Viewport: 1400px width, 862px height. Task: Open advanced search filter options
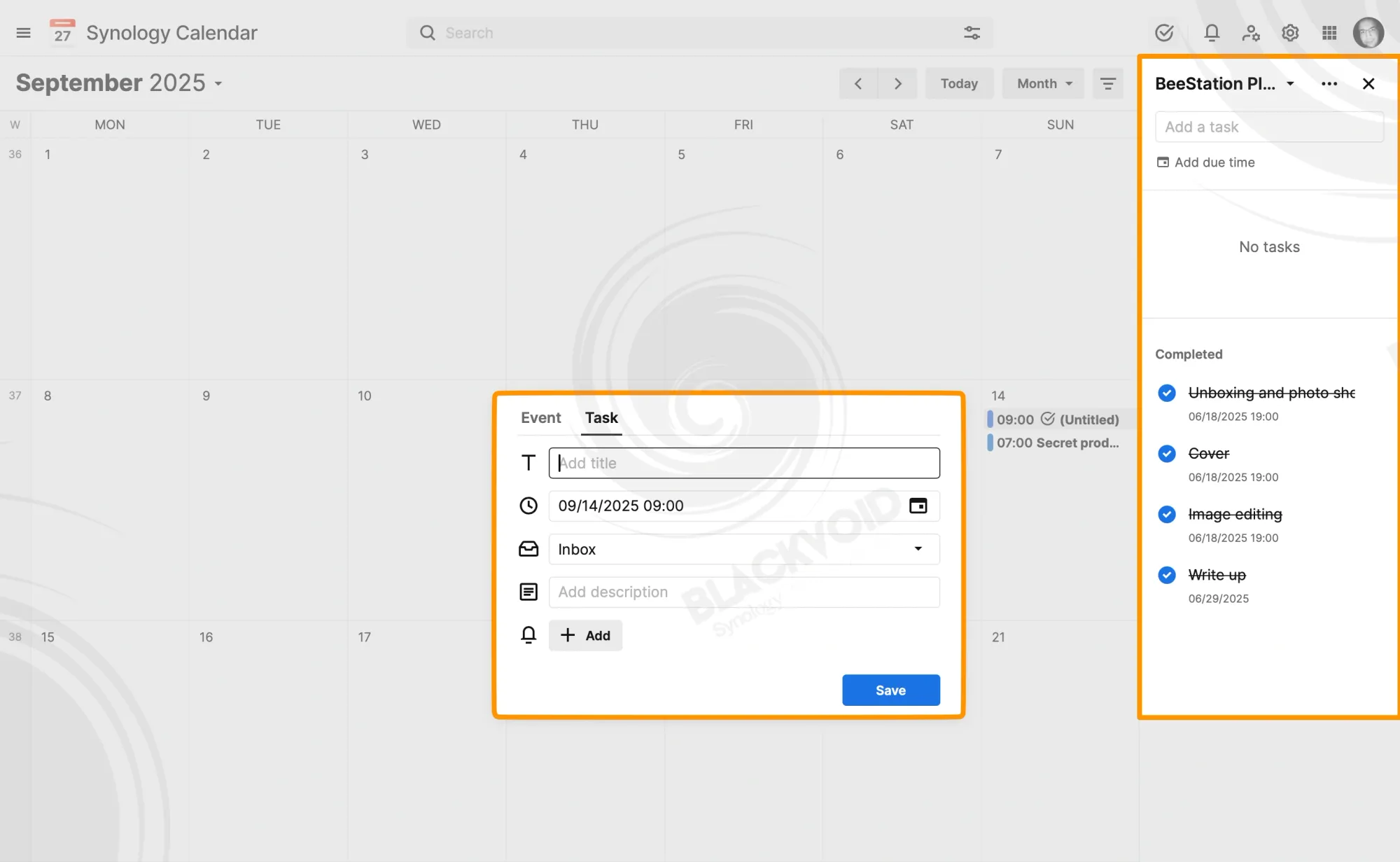coord(972,33)
